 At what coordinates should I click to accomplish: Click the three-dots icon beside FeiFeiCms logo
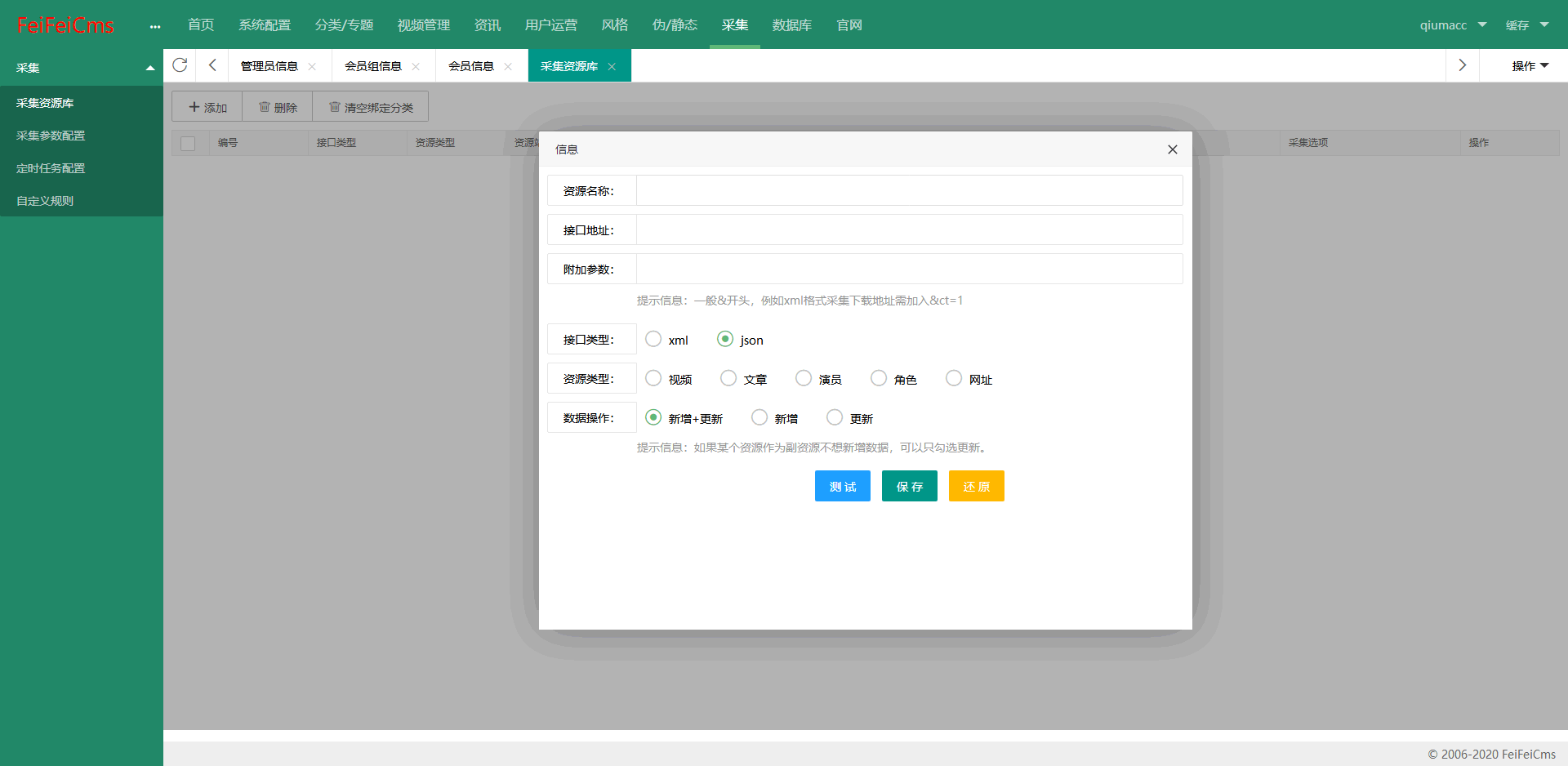pyautogui.click(x=155, y=26)
